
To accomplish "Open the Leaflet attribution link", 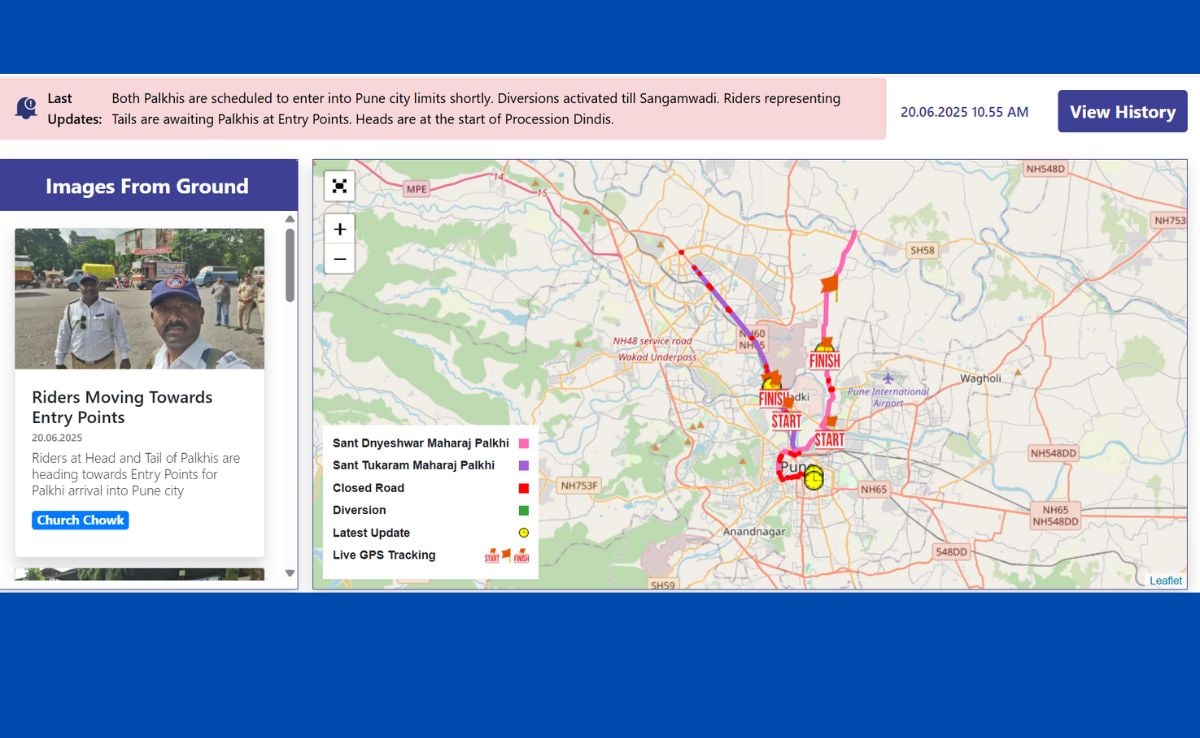I will pyautogui.click(x=1165, y=581).
